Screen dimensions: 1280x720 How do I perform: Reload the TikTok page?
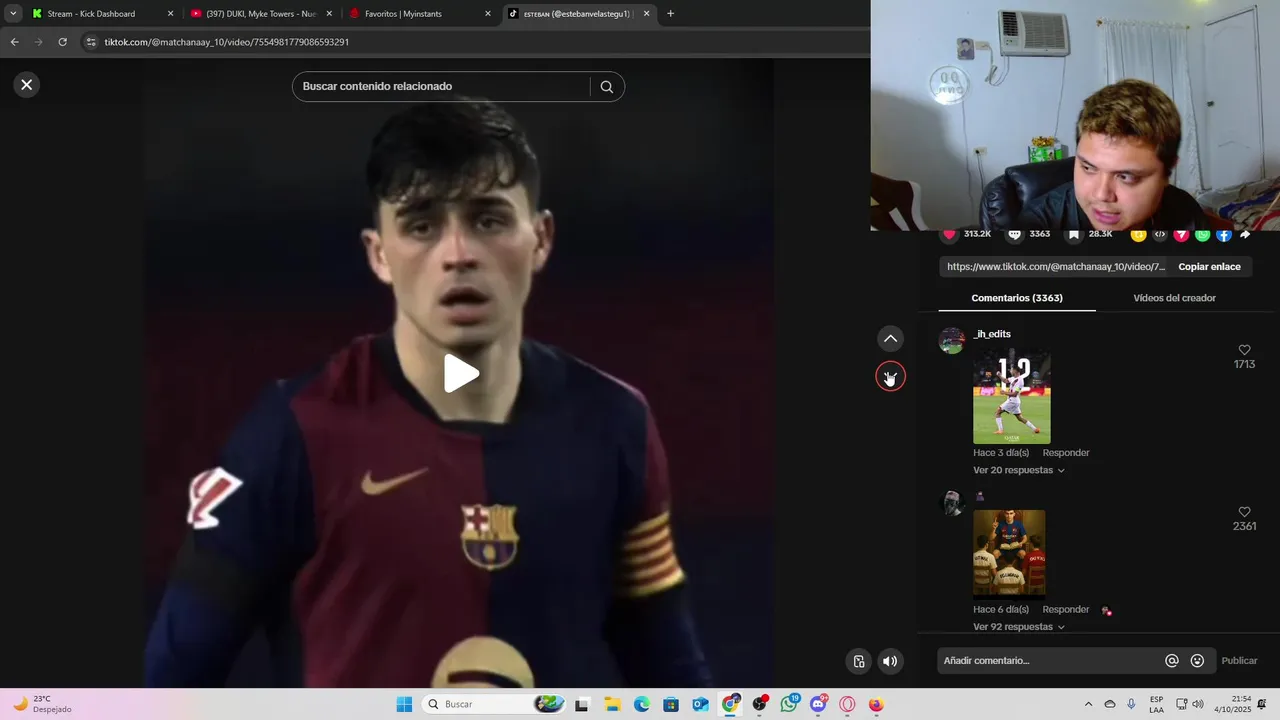62,42
